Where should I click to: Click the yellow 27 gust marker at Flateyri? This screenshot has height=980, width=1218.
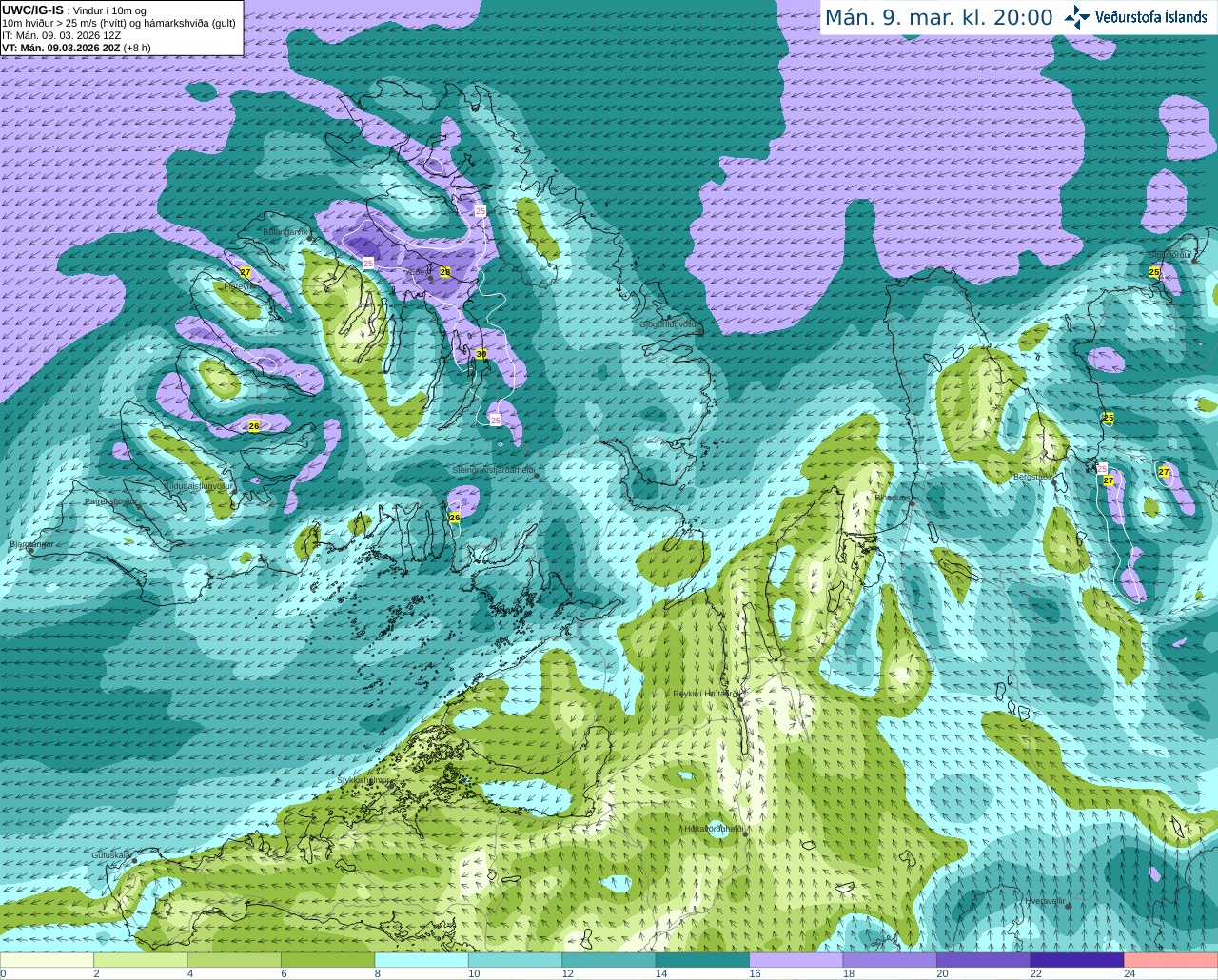246,273
